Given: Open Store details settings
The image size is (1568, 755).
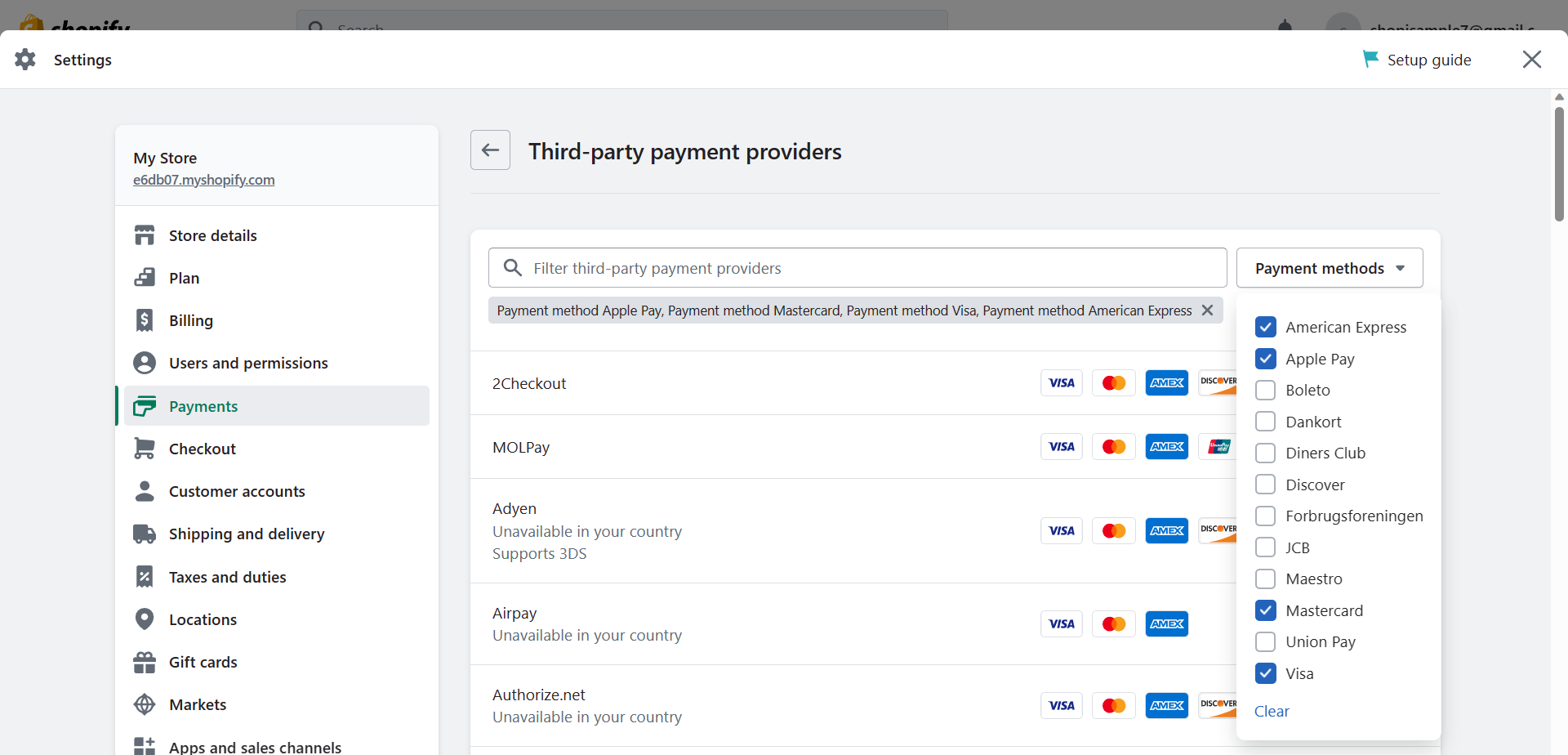Looking at the screenshot, I should pyautogui.click(x=276, y=235).
